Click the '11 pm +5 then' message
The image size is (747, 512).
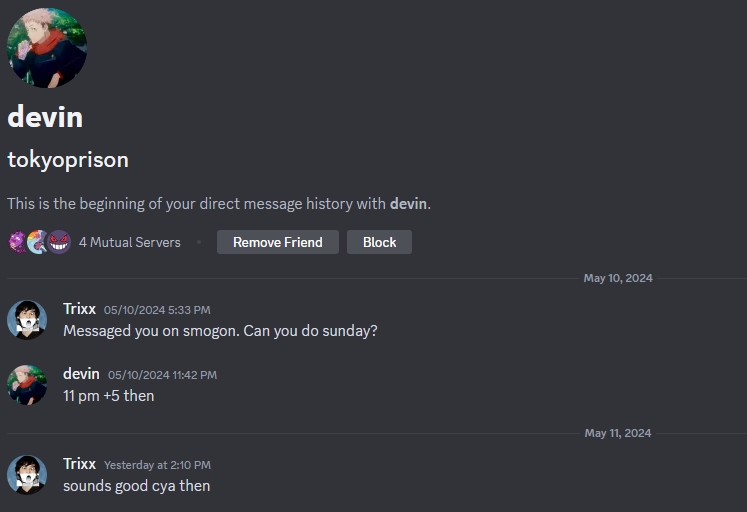tap(109, 395)
